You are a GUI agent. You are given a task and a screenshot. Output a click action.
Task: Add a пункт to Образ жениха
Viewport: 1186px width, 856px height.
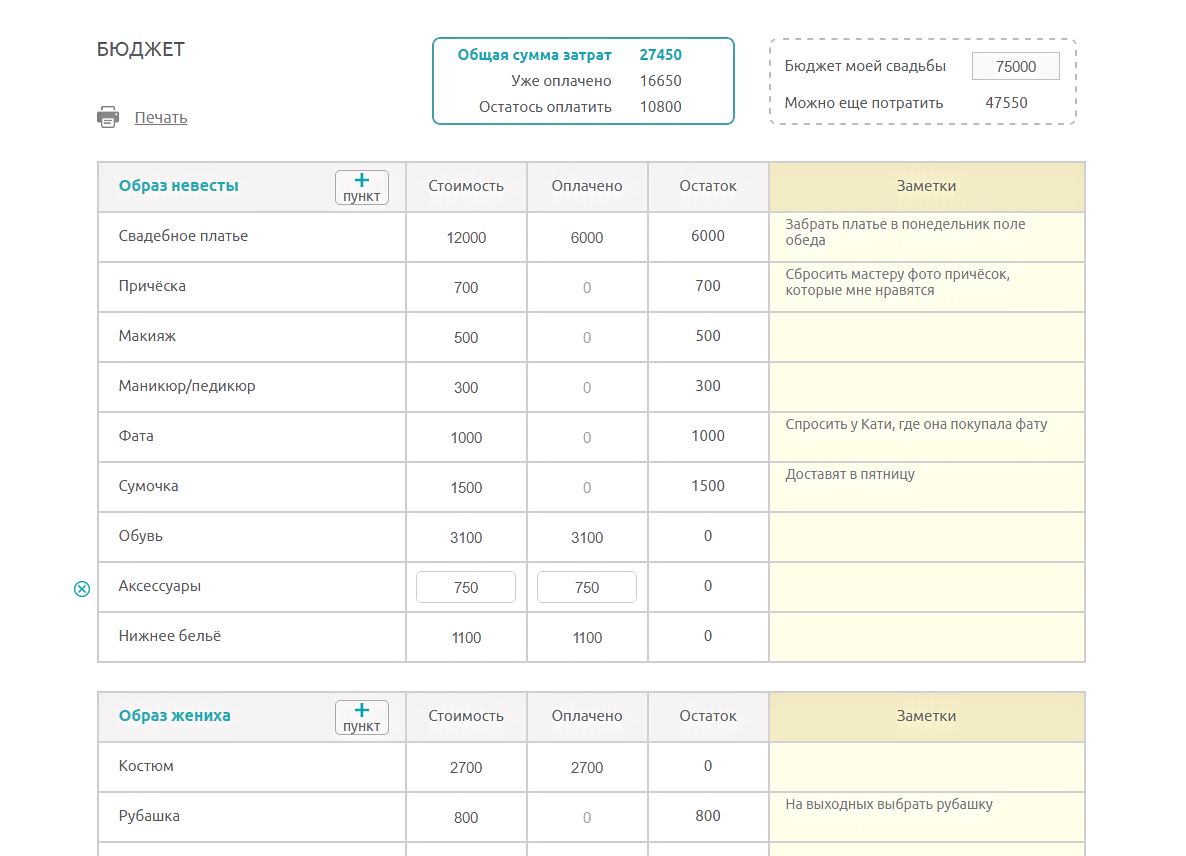(x=362, y=718)
